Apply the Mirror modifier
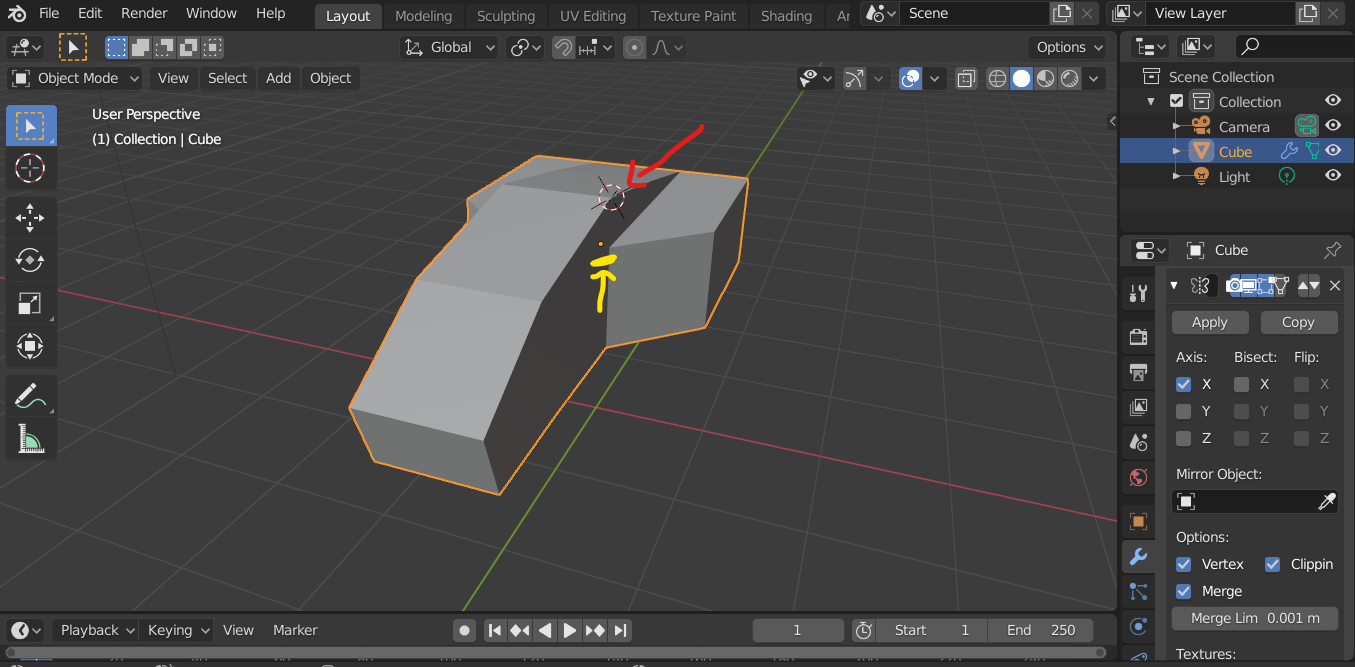Screen dimensions: 1355x667 (x=1210, y=322)
